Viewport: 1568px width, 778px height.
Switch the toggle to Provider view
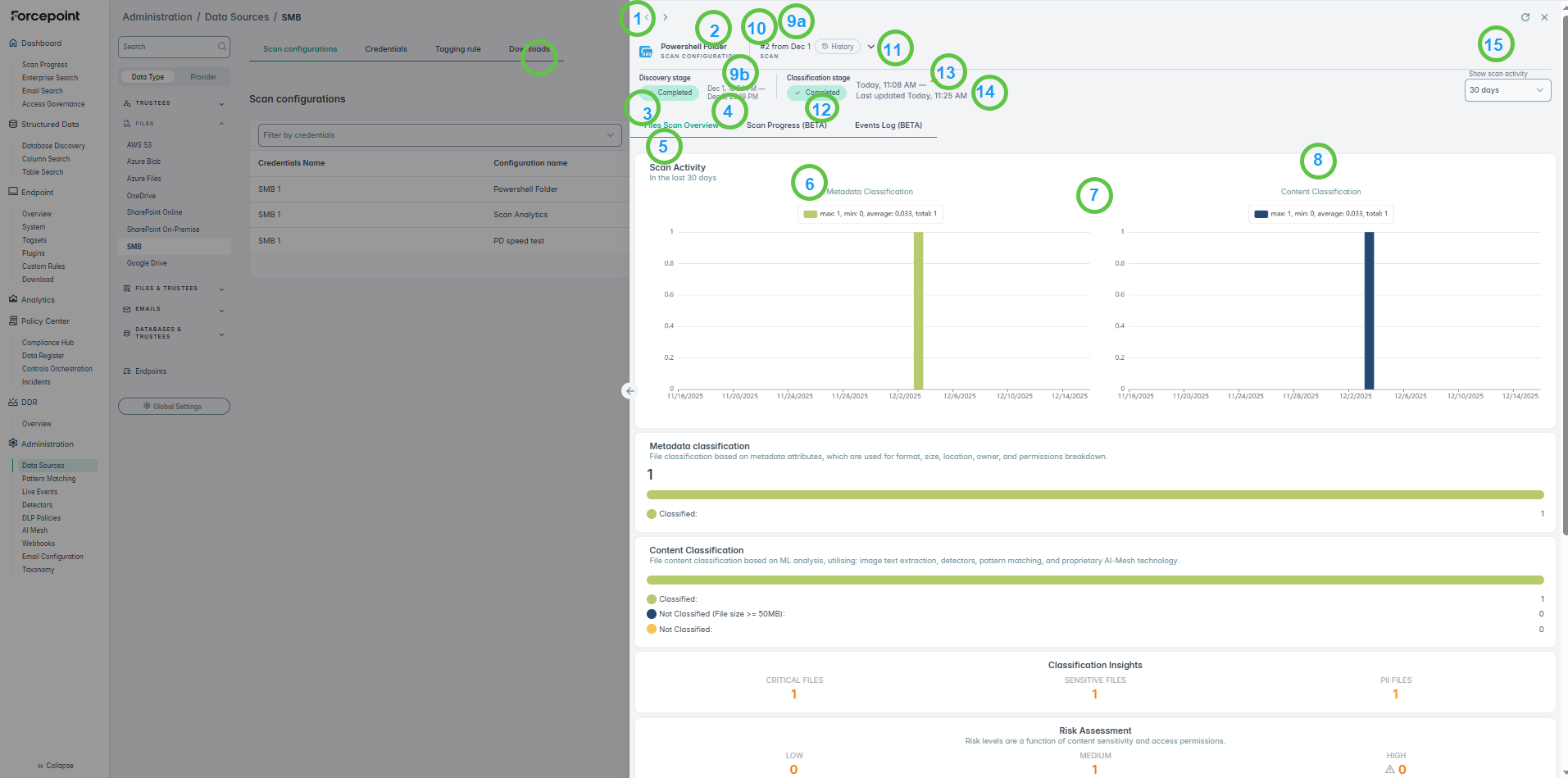click(203, 77)
